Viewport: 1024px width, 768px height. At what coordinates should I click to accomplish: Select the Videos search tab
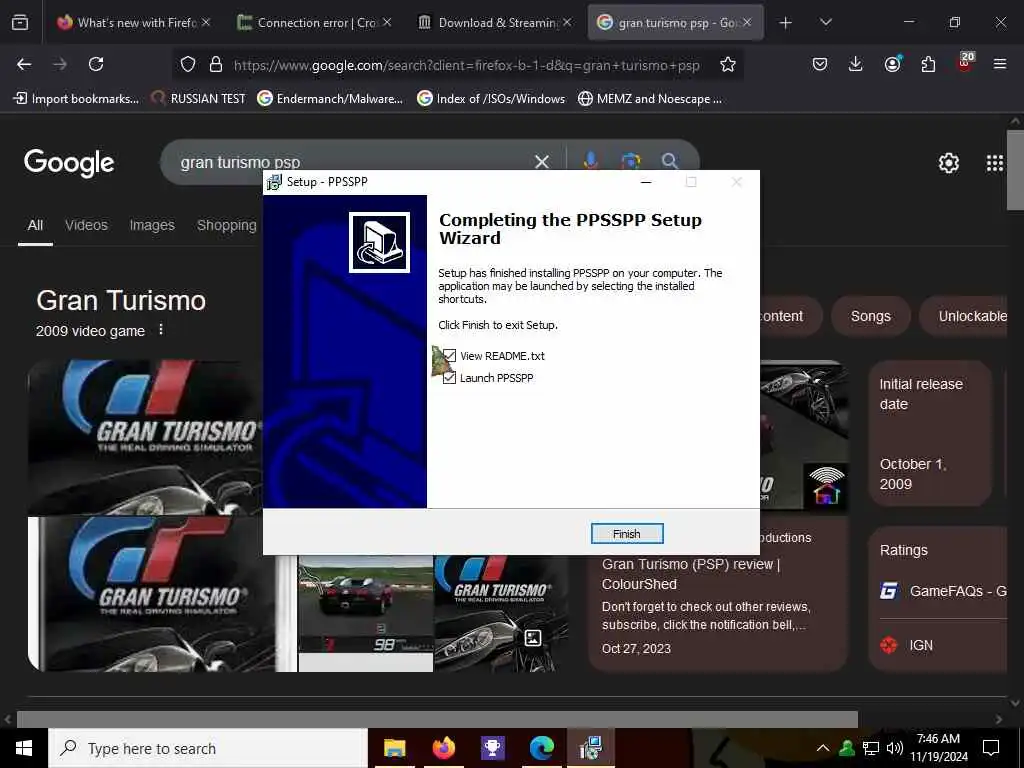tap(86, 225)
